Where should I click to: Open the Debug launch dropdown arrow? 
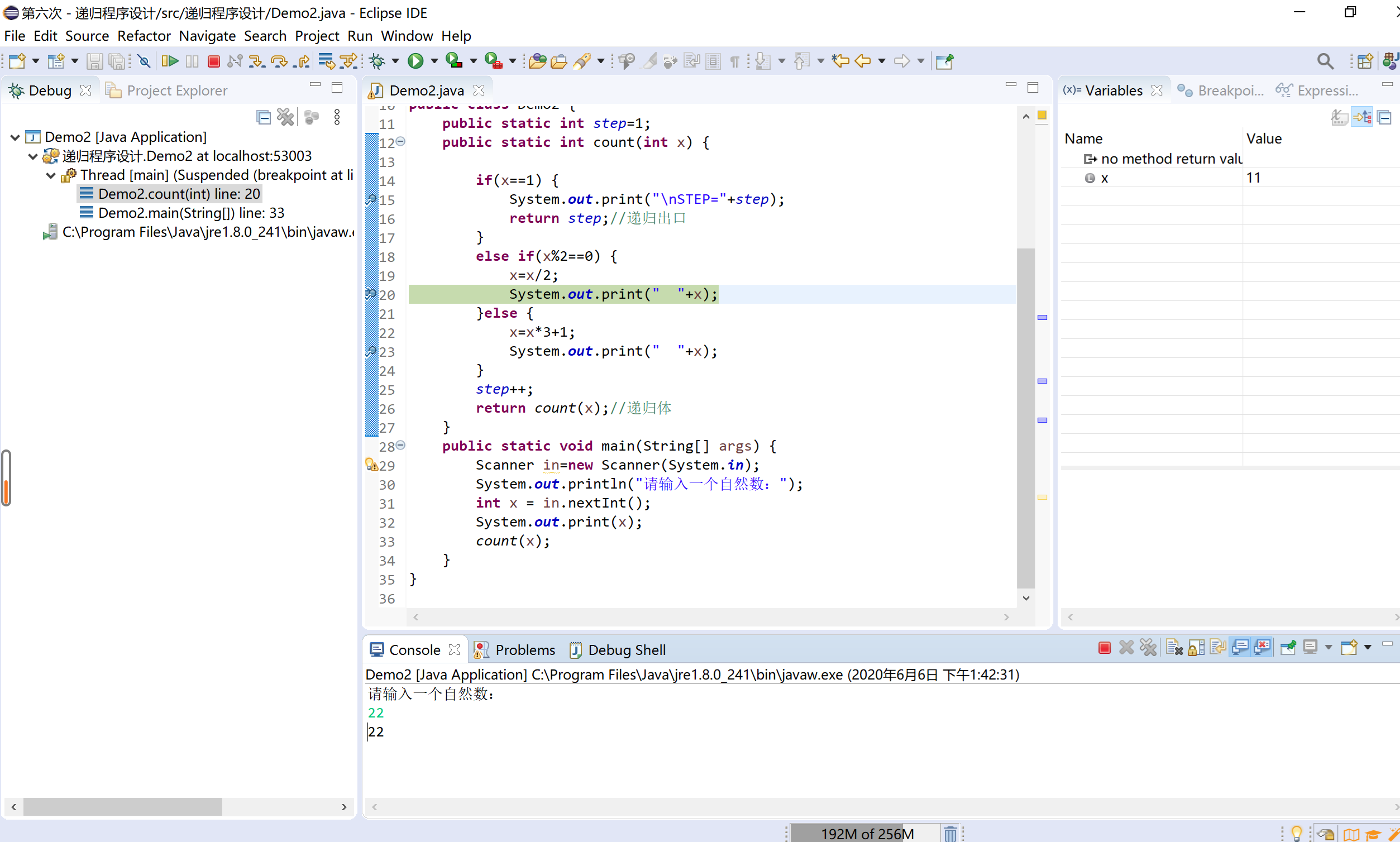395,61
